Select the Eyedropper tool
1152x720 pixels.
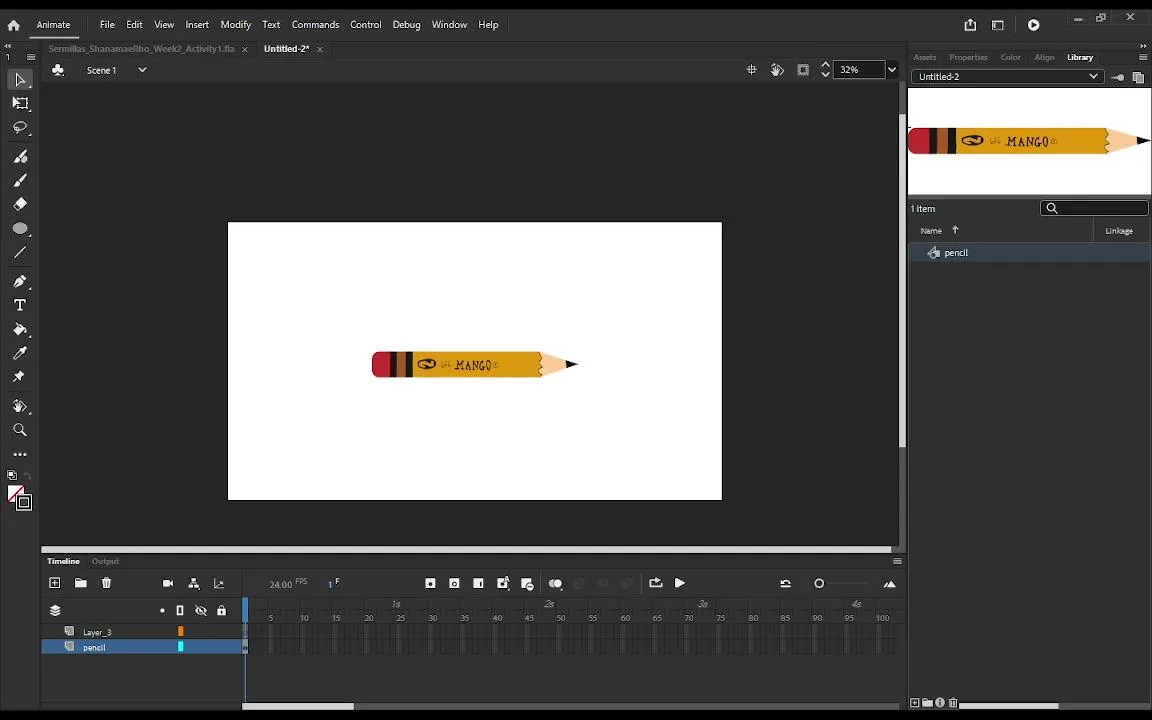point(20,353)
